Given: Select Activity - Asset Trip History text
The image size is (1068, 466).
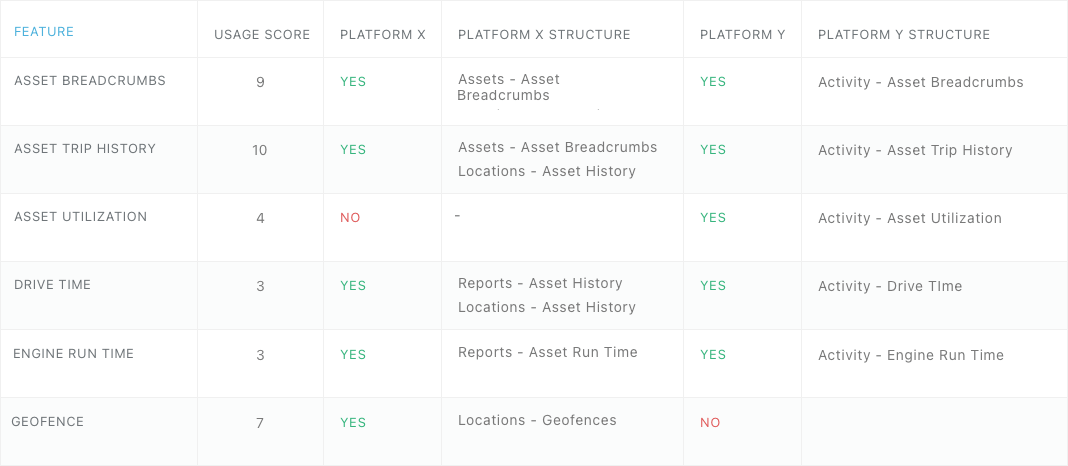Looking at the screenshot, I should [915, 150].
